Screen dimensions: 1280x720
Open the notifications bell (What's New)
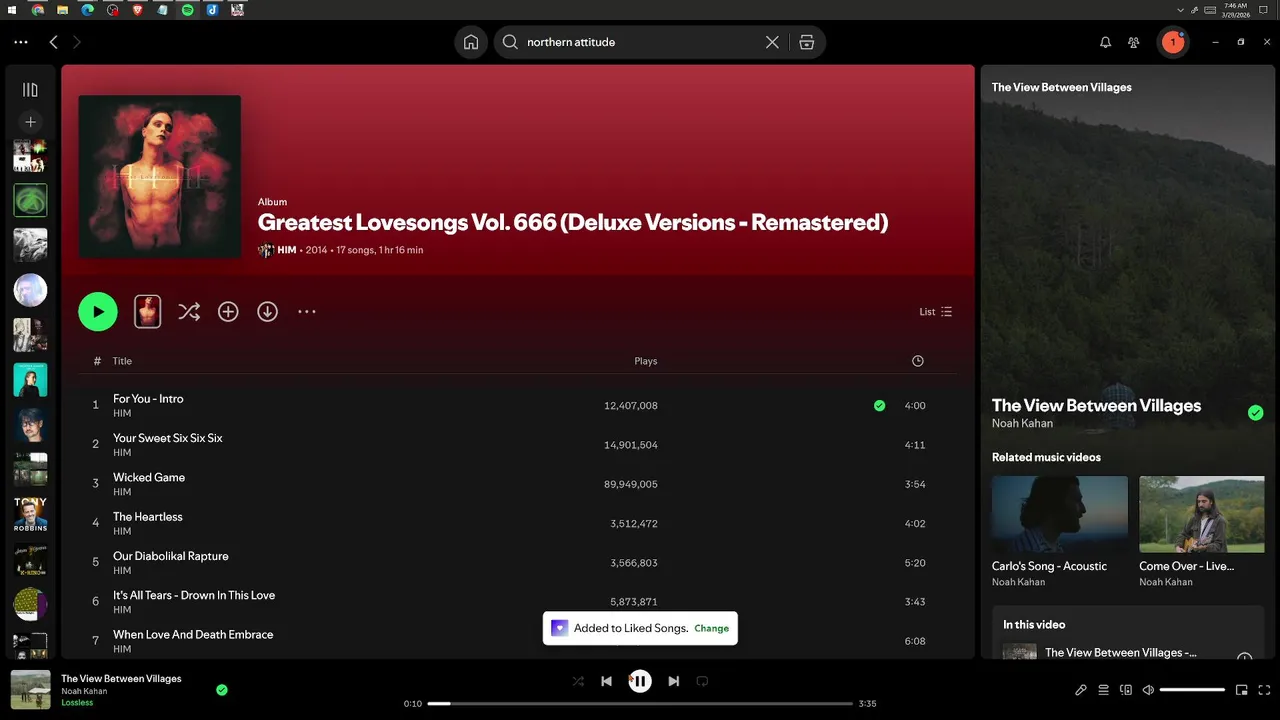point(1105,42)
